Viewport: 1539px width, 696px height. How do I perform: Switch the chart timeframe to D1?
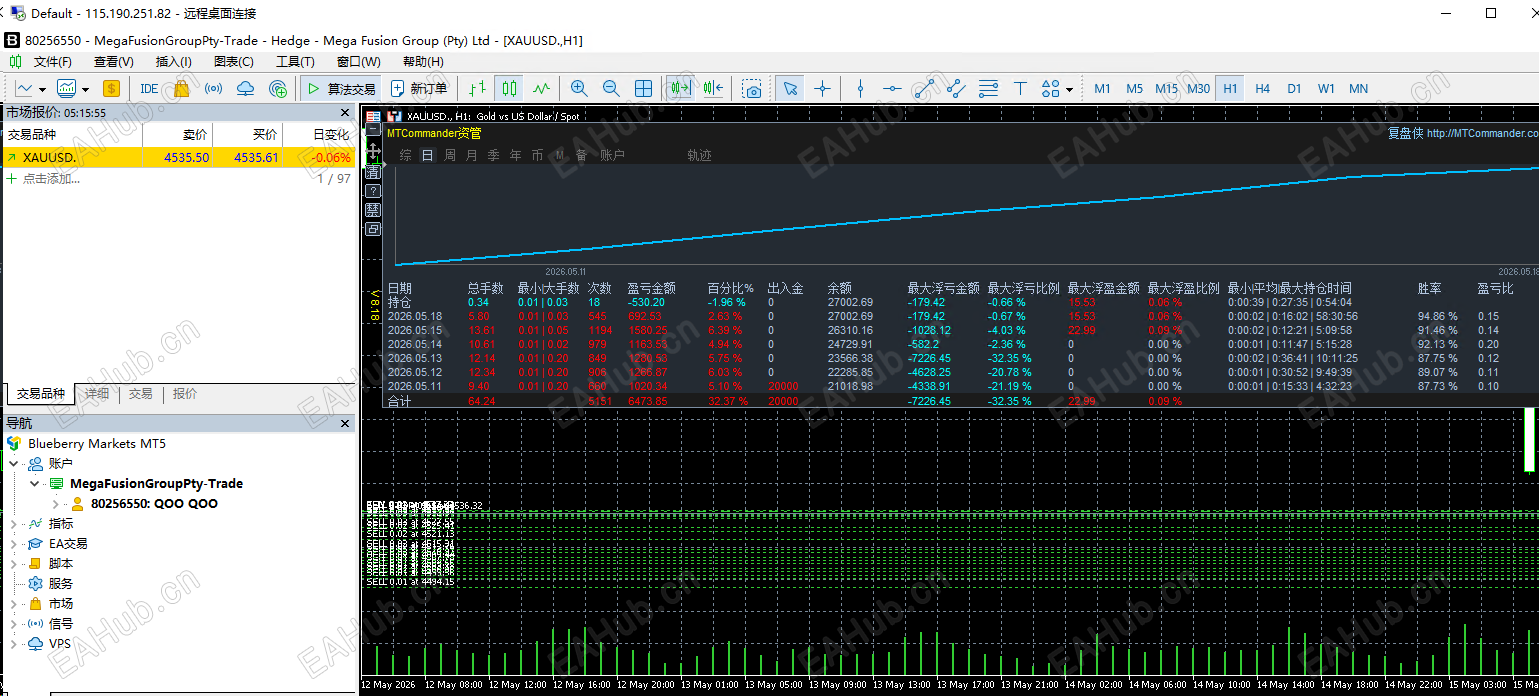(x=1294, y=88)
